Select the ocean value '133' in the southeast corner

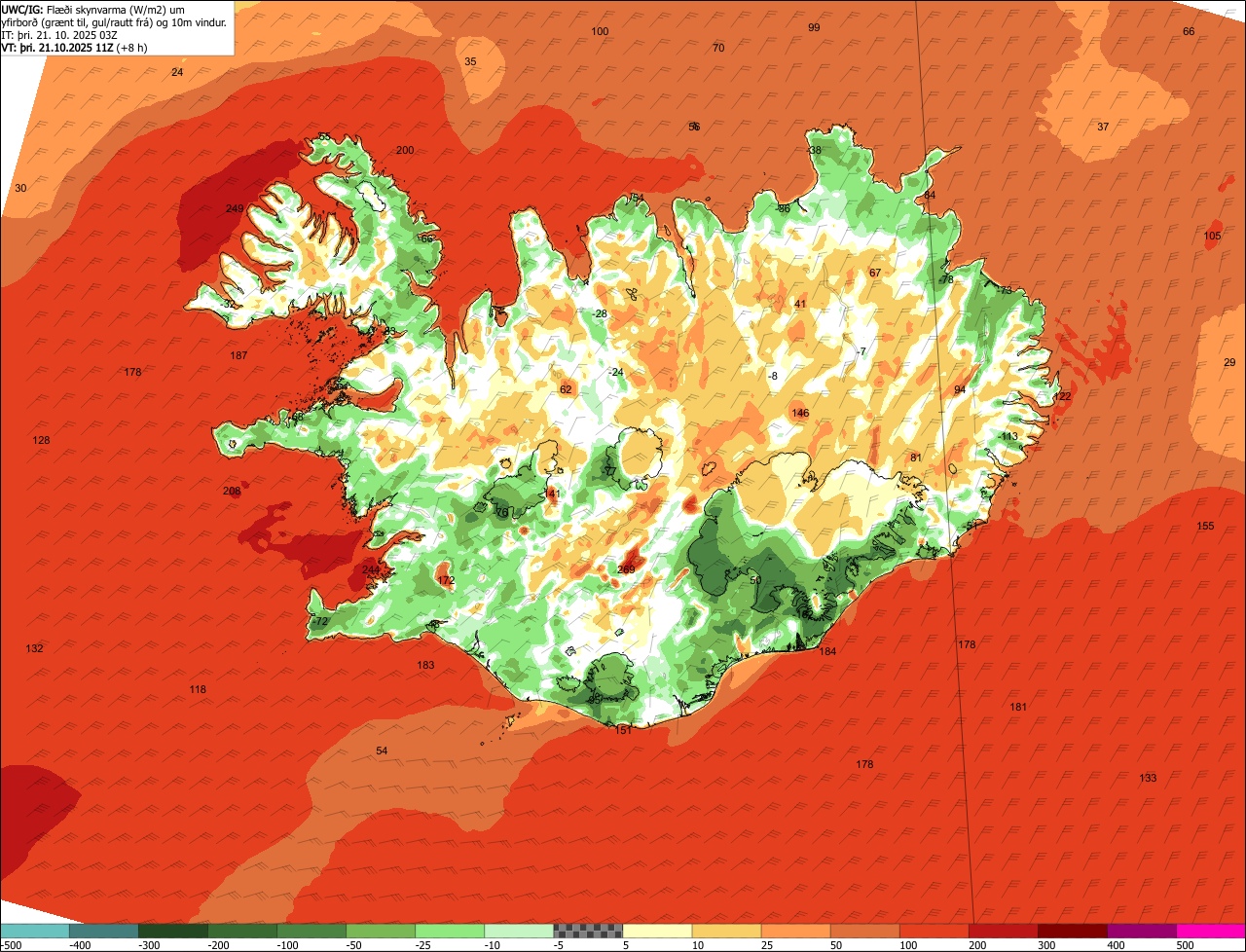[x=1149, y=778]
